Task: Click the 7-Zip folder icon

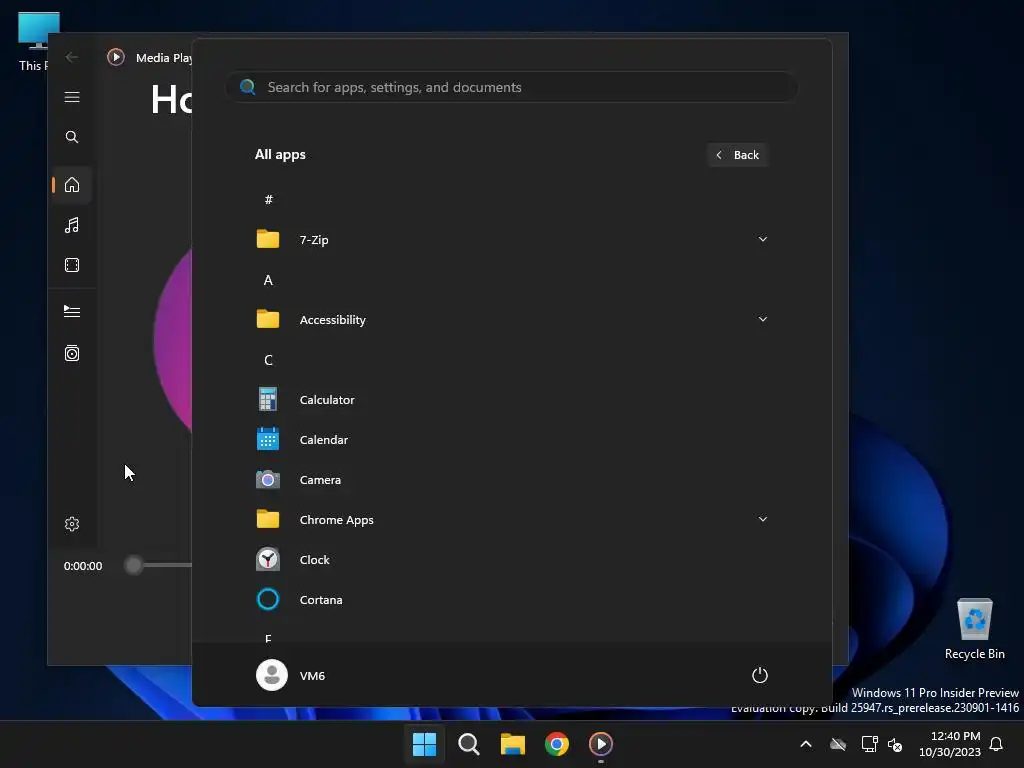Action: (268, 240)
